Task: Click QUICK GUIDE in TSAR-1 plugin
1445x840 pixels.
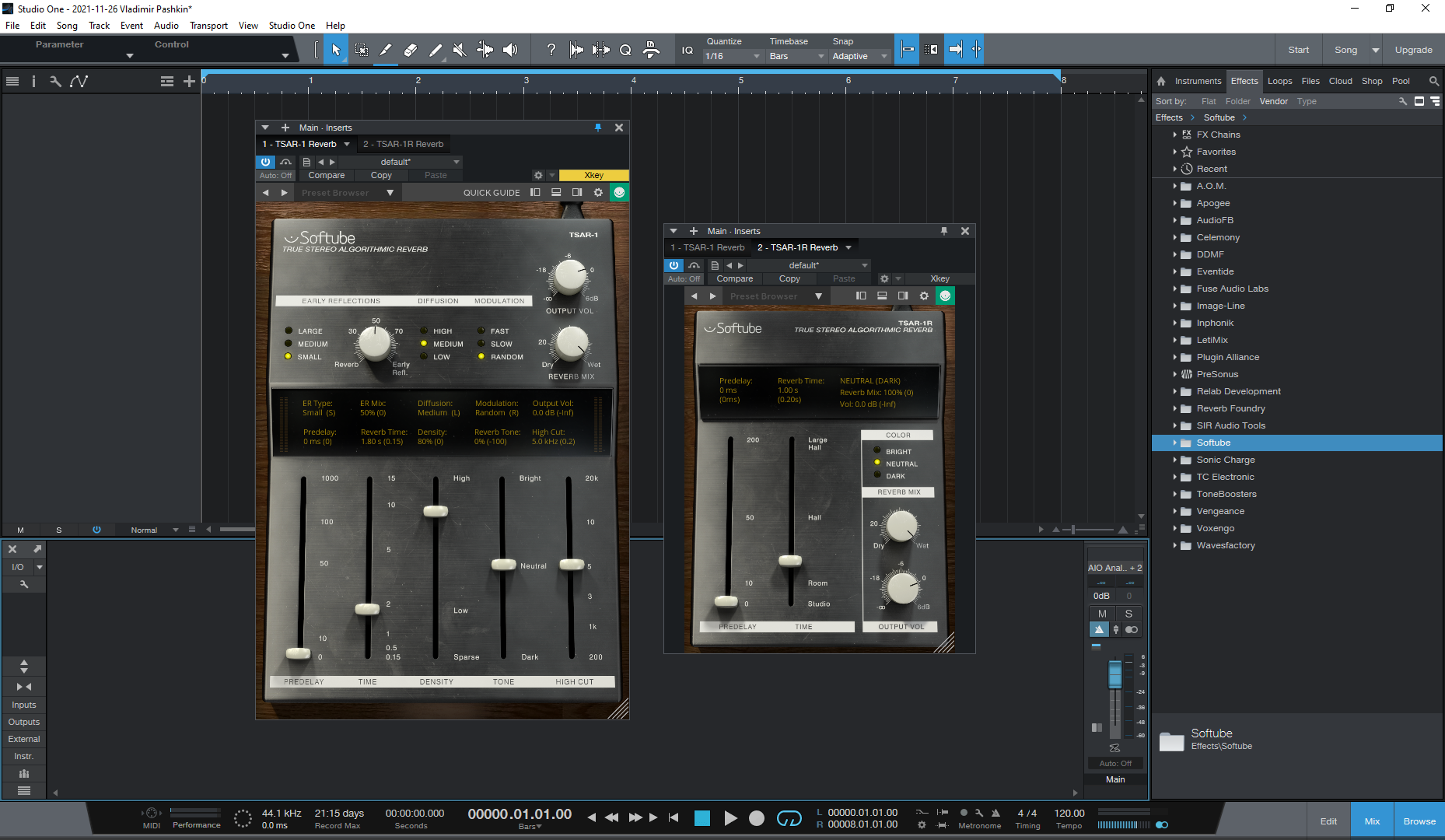Action: click(x=492, y=193)
